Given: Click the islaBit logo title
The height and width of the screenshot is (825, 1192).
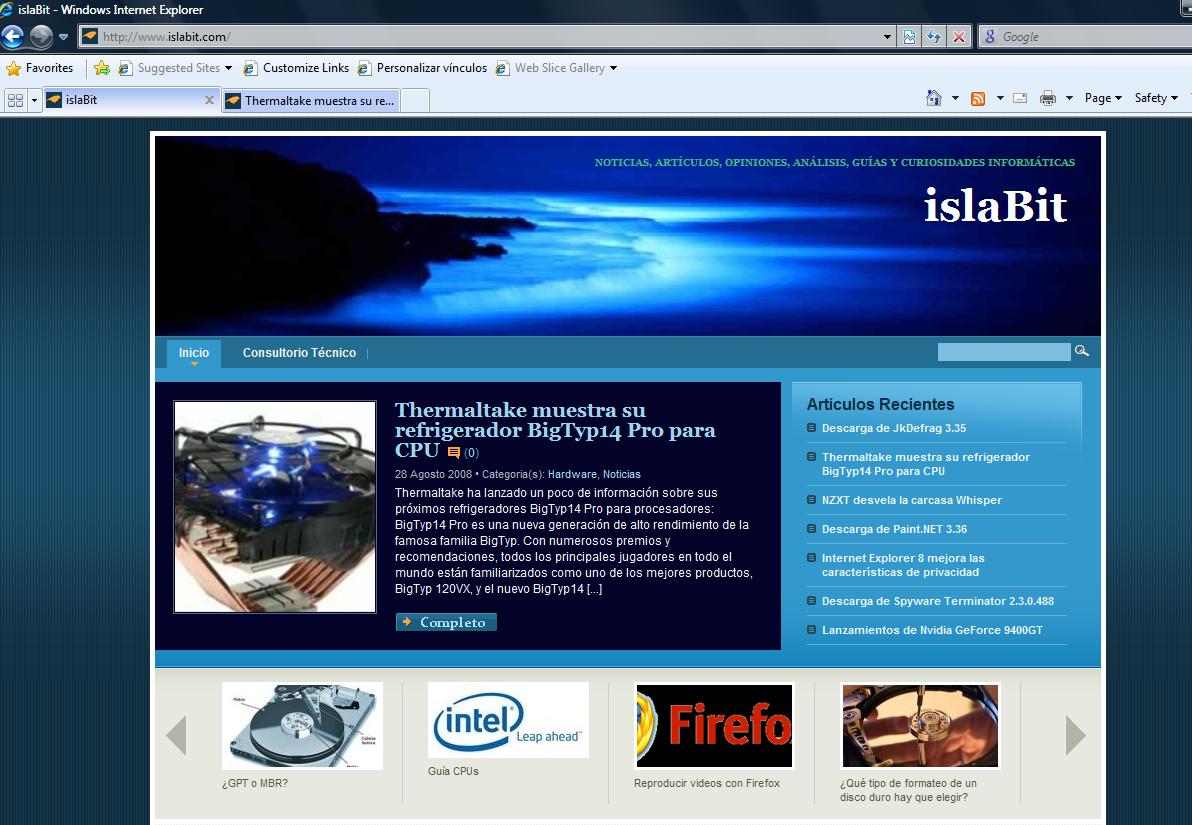Looking at the screenshot, I should [995, 205].
